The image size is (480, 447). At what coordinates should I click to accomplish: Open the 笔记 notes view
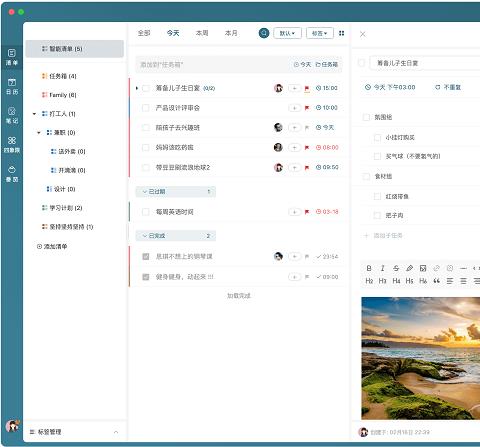coord(12,115)
